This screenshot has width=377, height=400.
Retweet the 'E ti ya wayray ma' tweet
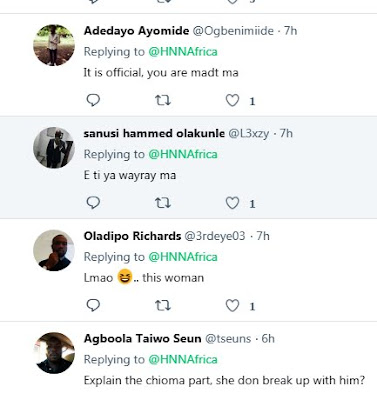pos(163,203)
